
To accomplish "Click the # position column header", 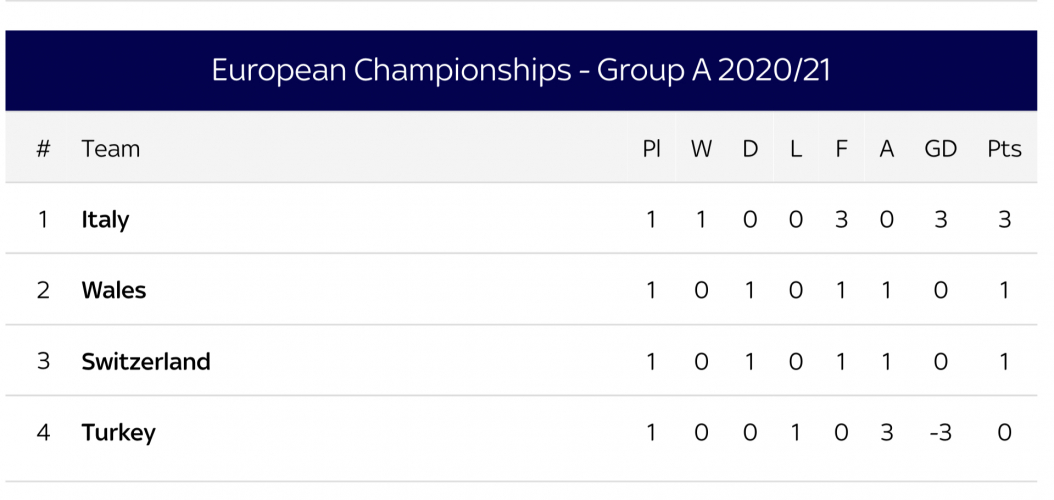I will 43,149.
